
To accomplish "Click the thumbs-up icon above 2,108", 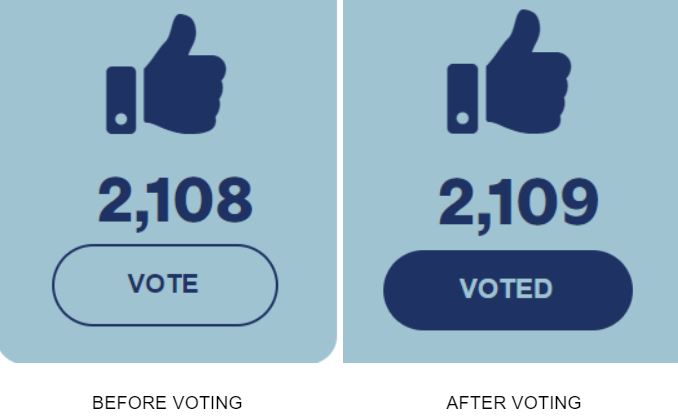I will point(166,74).
